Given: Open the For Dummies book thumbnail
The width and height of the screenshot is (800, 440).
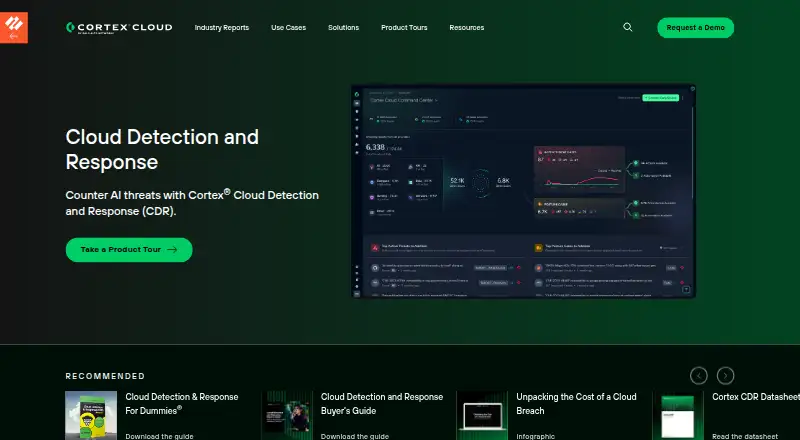Looking at the screenshot, I should 91,415.
